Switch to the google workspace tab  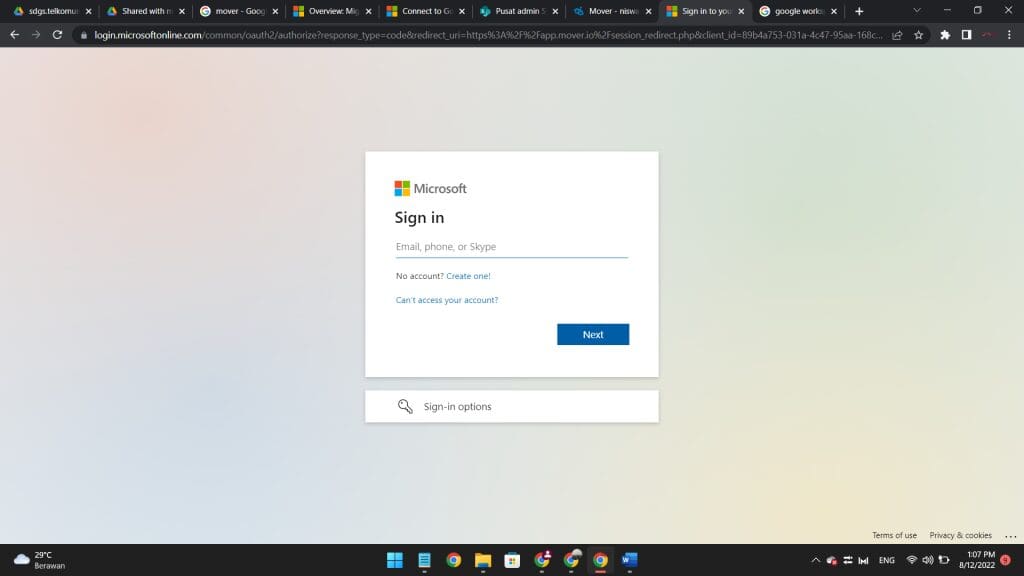(798, 11)
